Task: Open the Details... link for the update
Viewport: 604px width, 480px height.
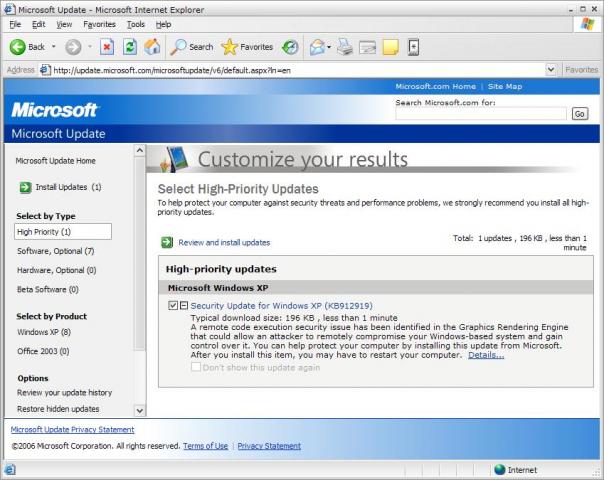Action: pos(486,355)
